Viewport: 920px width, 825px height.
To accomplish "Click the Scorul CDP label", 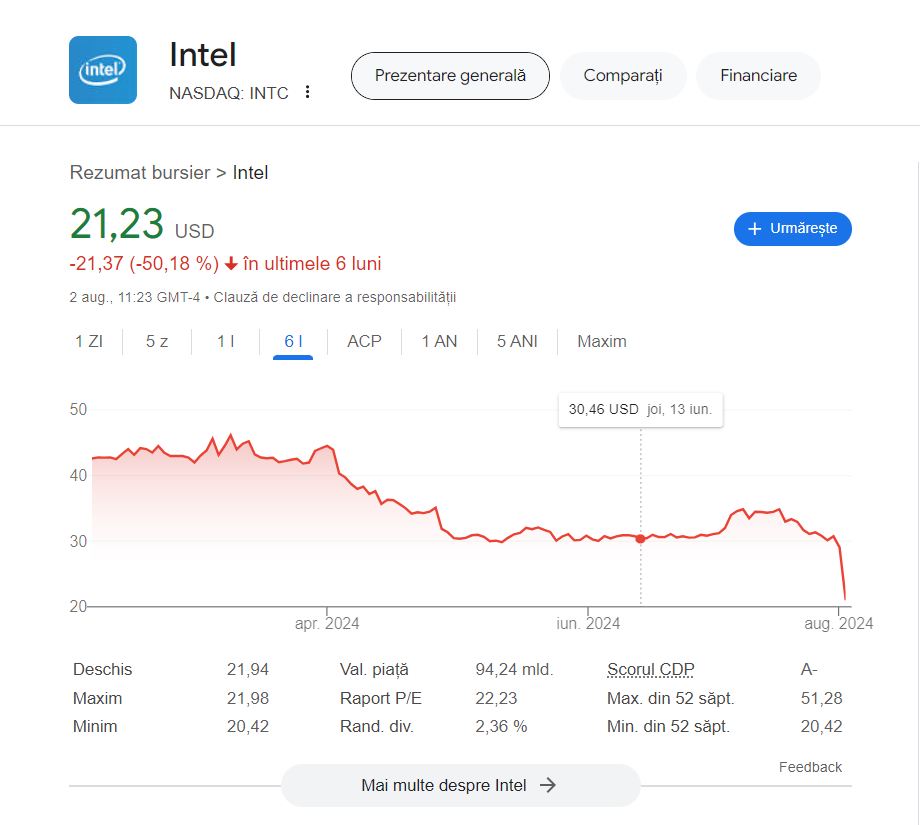I will [651, 670].
